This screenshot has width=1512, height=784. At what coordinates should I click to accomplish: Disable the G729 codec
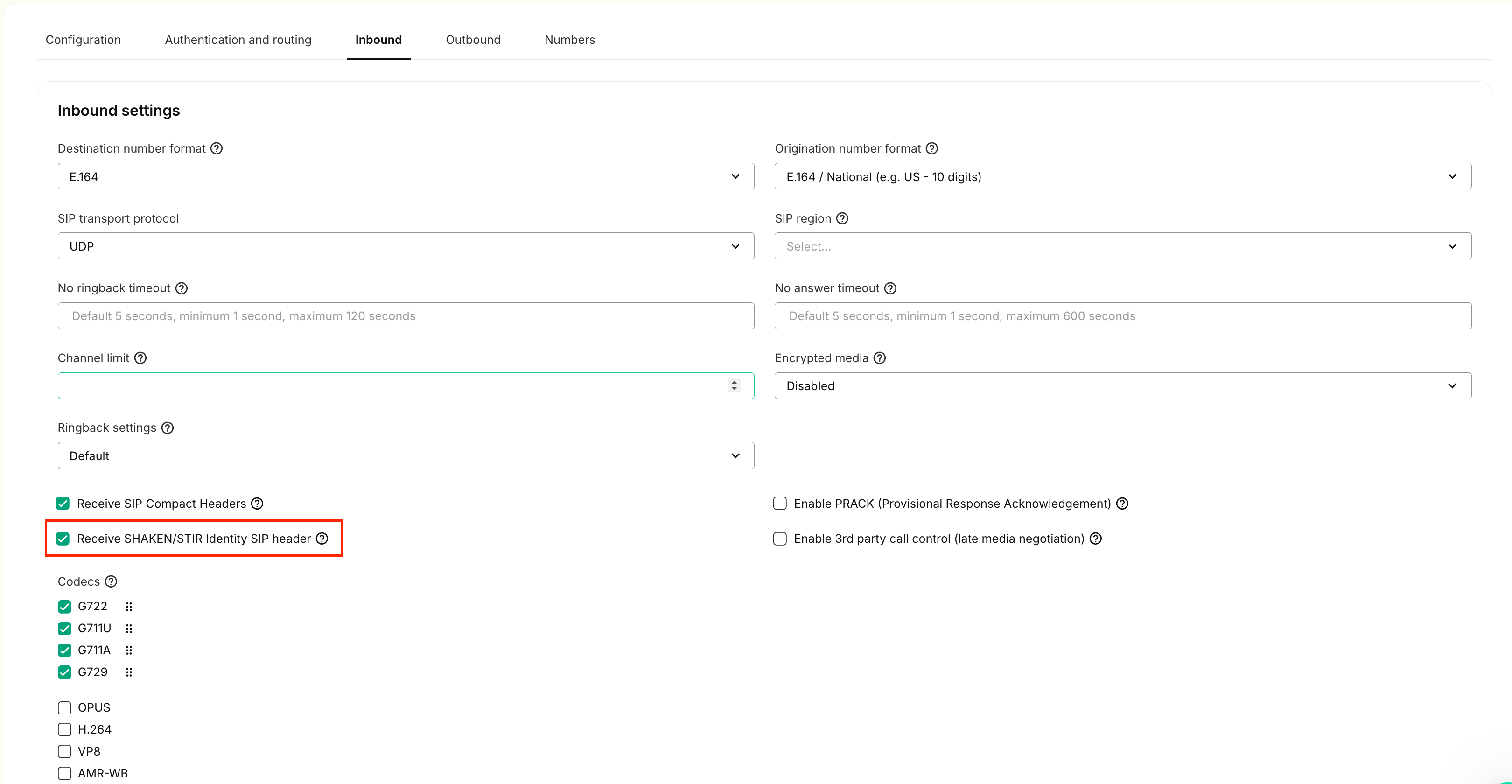point(64,672)
